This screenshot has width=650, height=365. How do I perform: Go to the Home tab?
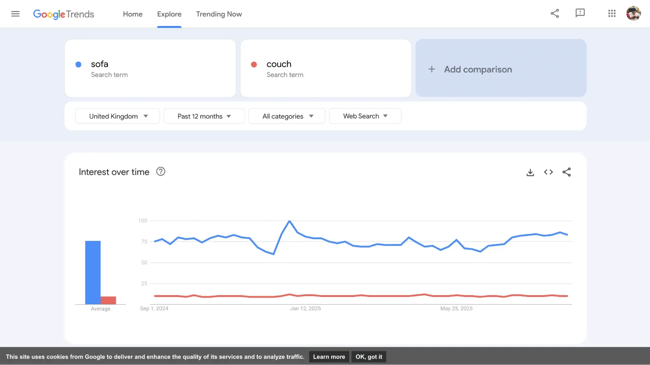click(133, 14)
